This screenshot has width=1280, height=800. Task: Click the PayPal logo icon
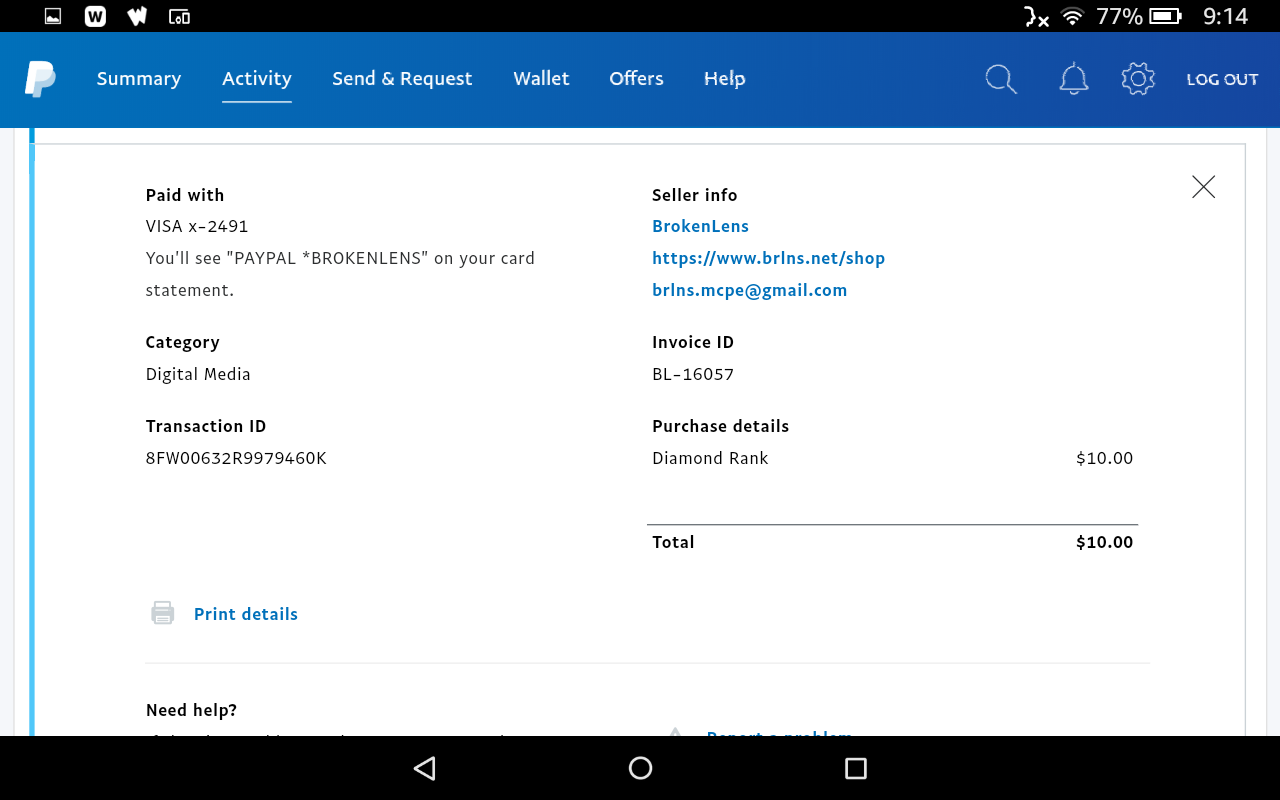pos(40,79)
